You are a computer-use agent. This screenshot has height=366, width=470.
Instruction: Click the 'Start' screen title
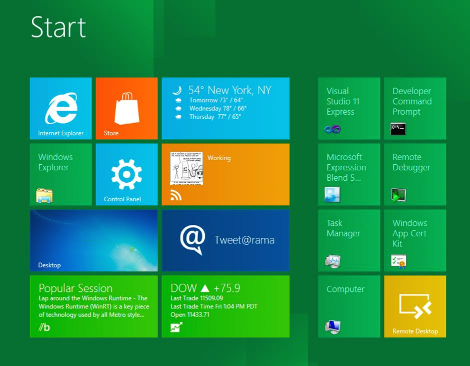58,27
